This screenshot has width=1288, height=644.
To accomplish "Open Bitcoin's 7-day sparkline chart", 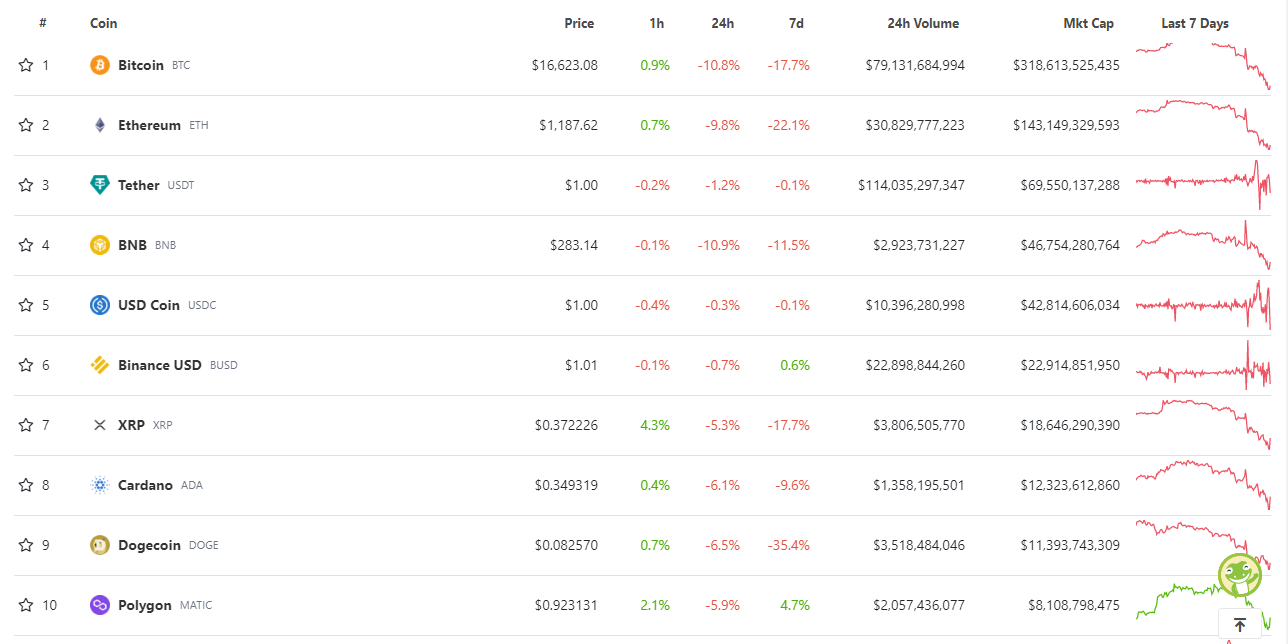I will pos(1203,66).
